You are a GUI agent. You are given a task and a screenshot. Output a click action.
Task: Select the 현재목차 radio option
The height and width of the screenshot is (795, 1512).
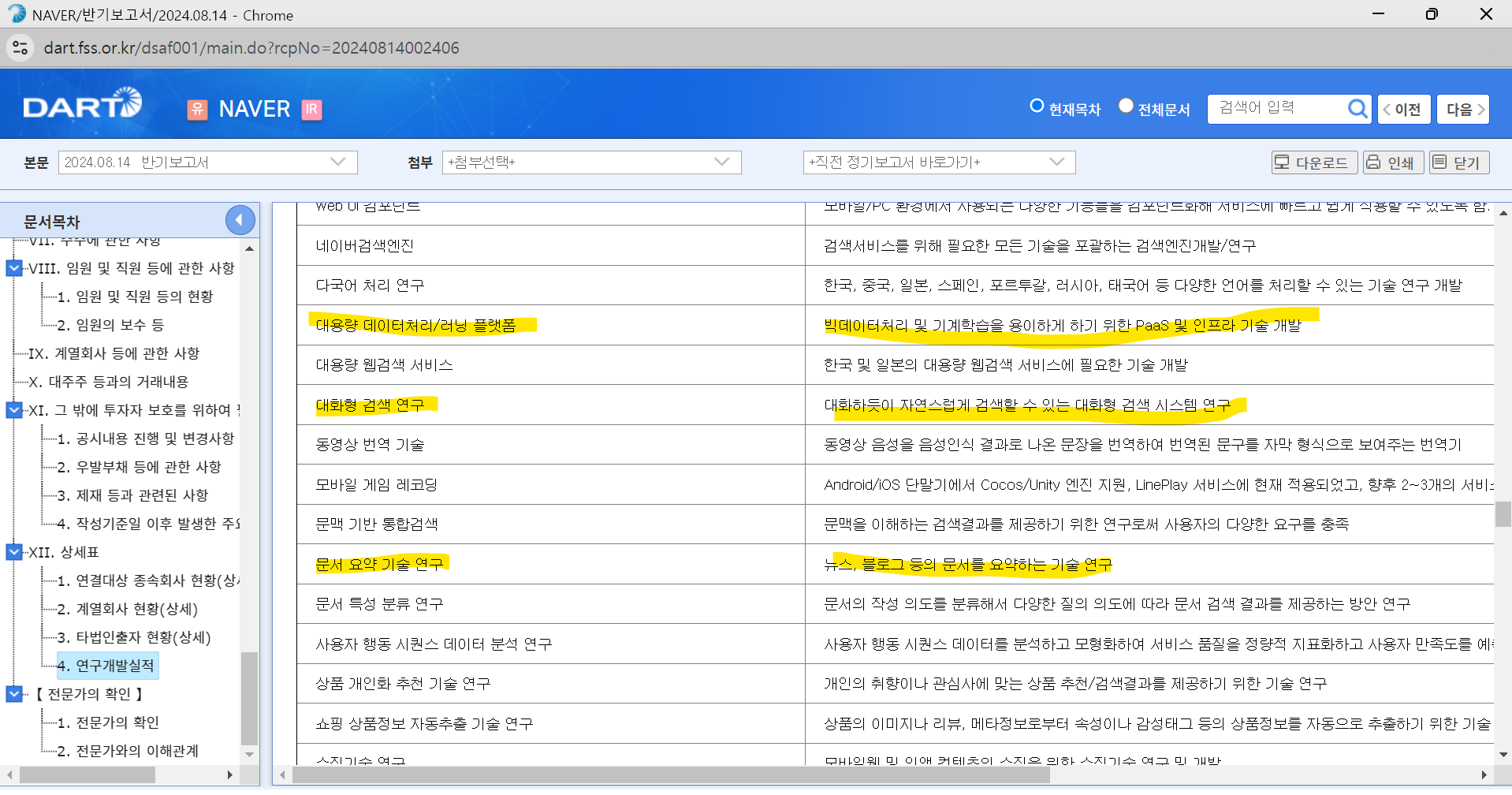pyautogui.click(x=1037, y=106)
